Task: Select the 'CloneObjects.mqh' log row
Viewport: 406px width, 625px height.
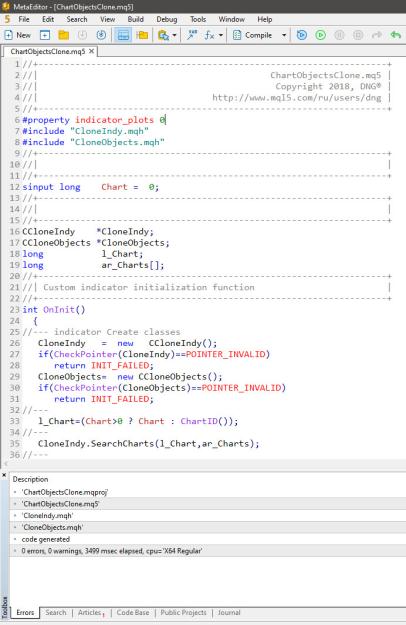Action: point(207,527)
